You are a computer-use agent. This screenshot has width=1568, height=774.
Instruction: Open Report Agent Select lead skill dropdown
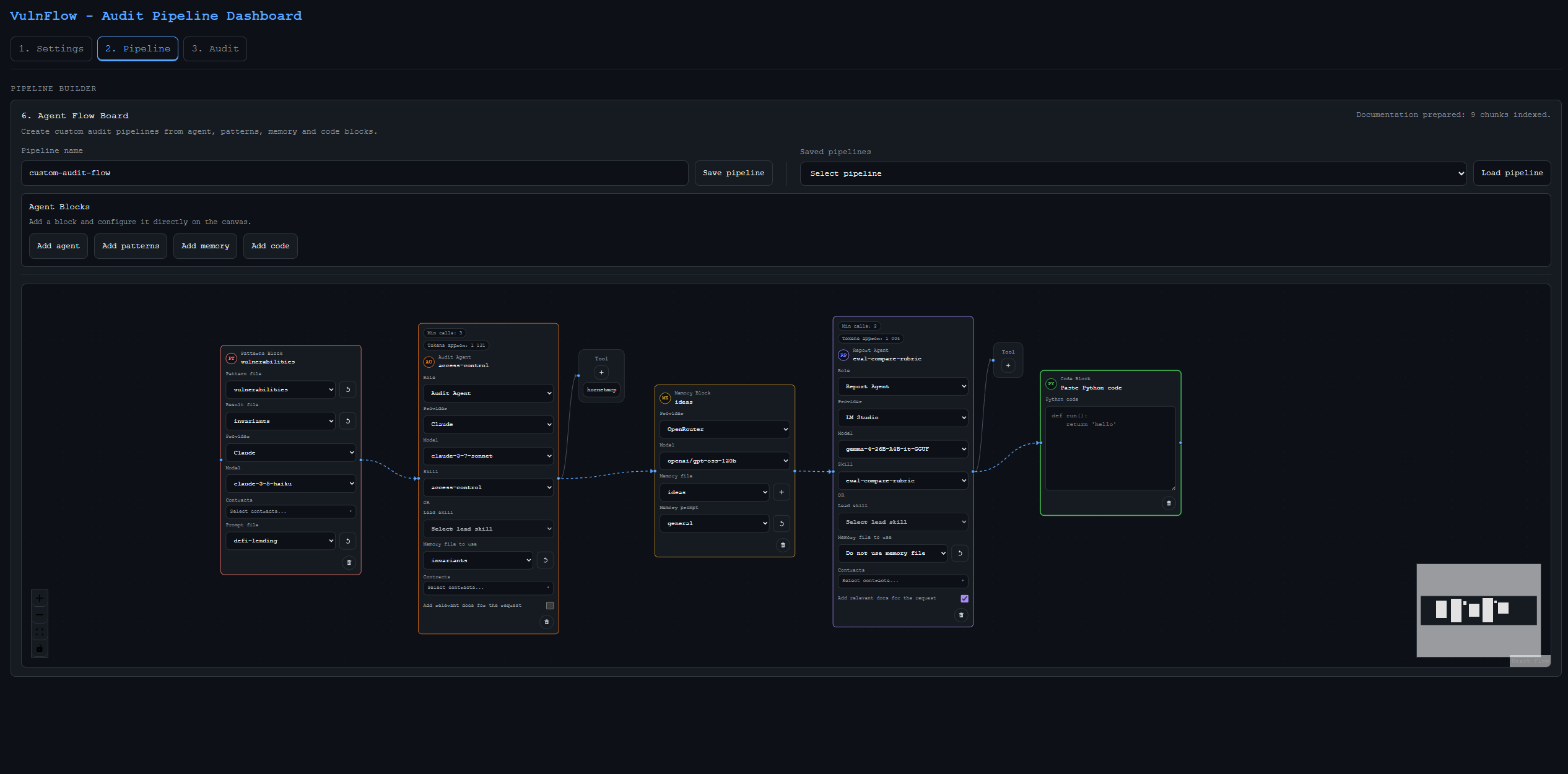click(903, 522)
